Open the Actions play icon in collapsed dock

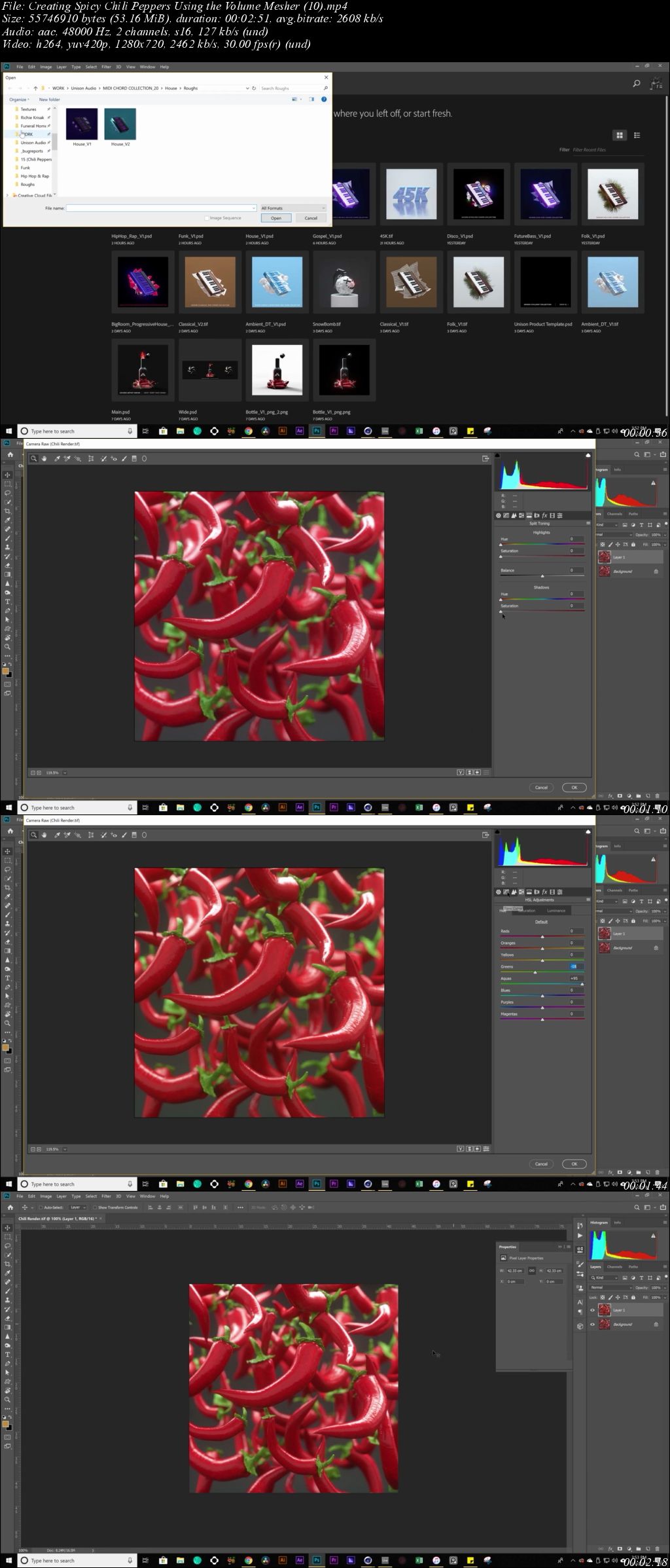pyautogui.click(x=580, y=1235)
